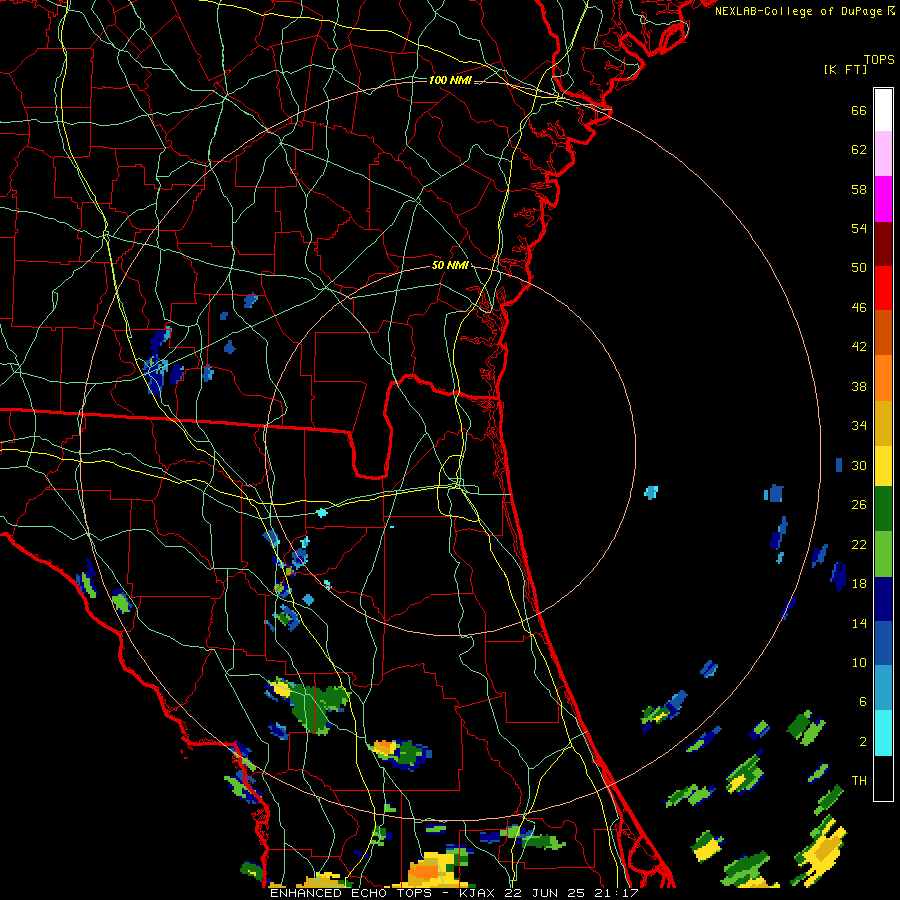The image size is (900, 900).
Task: Select the legend value 10
Action: (859, 662)
